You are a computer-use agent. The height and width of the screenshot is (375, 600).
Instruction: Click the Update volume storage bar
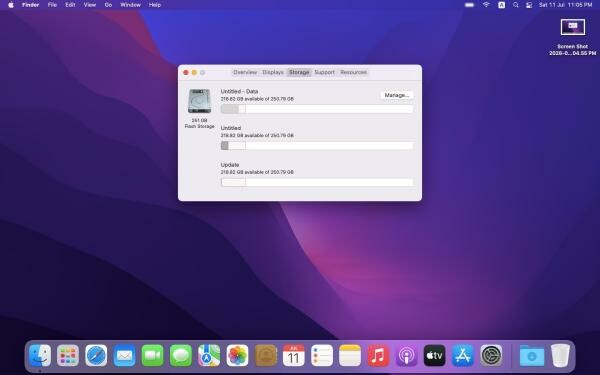point(317,182)
